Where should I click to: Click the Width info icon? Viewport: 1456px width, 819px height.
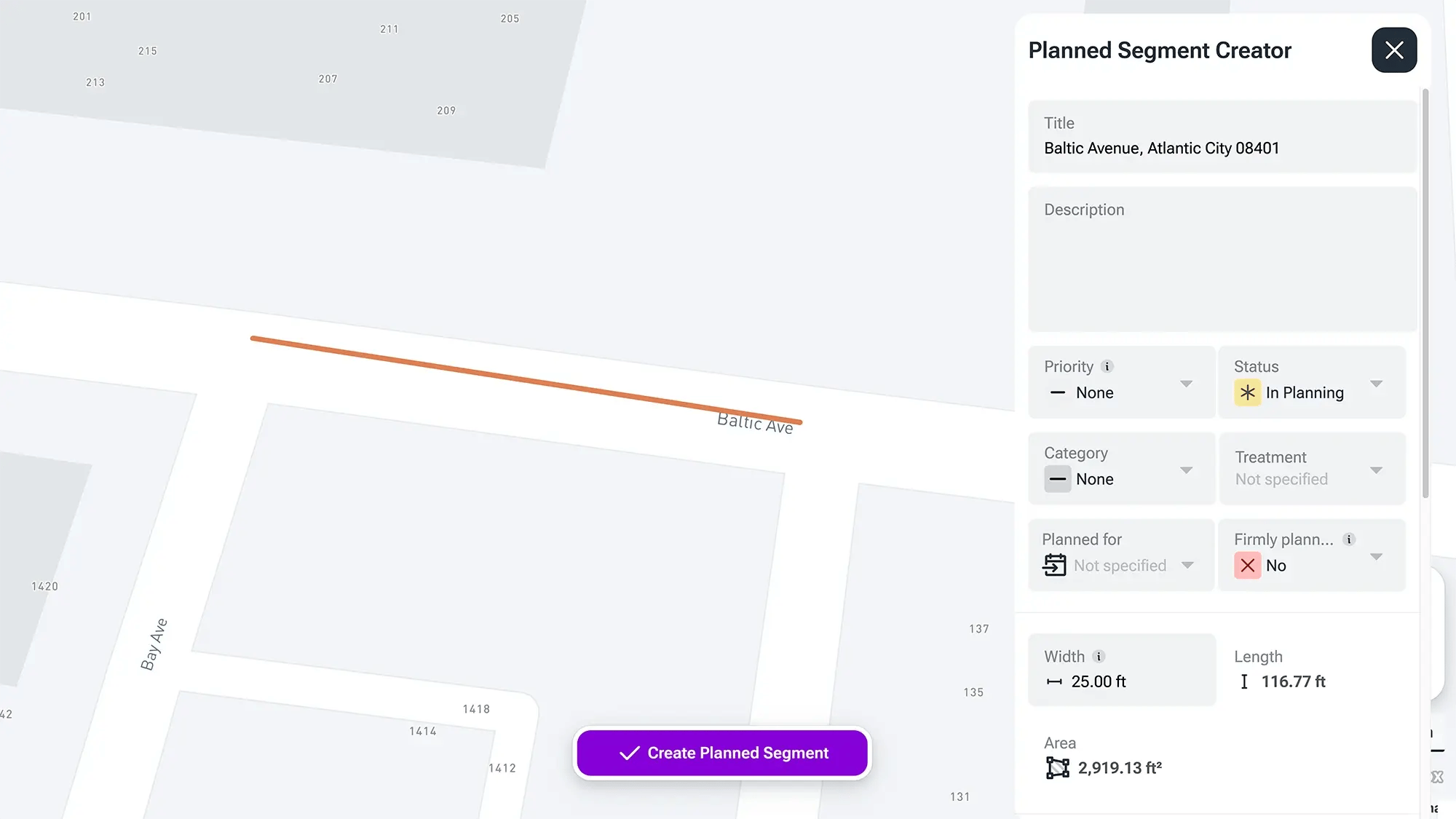tap(1099, 657)
